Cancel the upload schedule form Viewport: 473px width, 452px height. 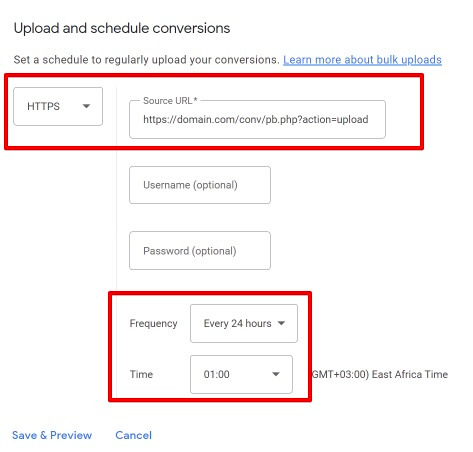tap(133, 435)
